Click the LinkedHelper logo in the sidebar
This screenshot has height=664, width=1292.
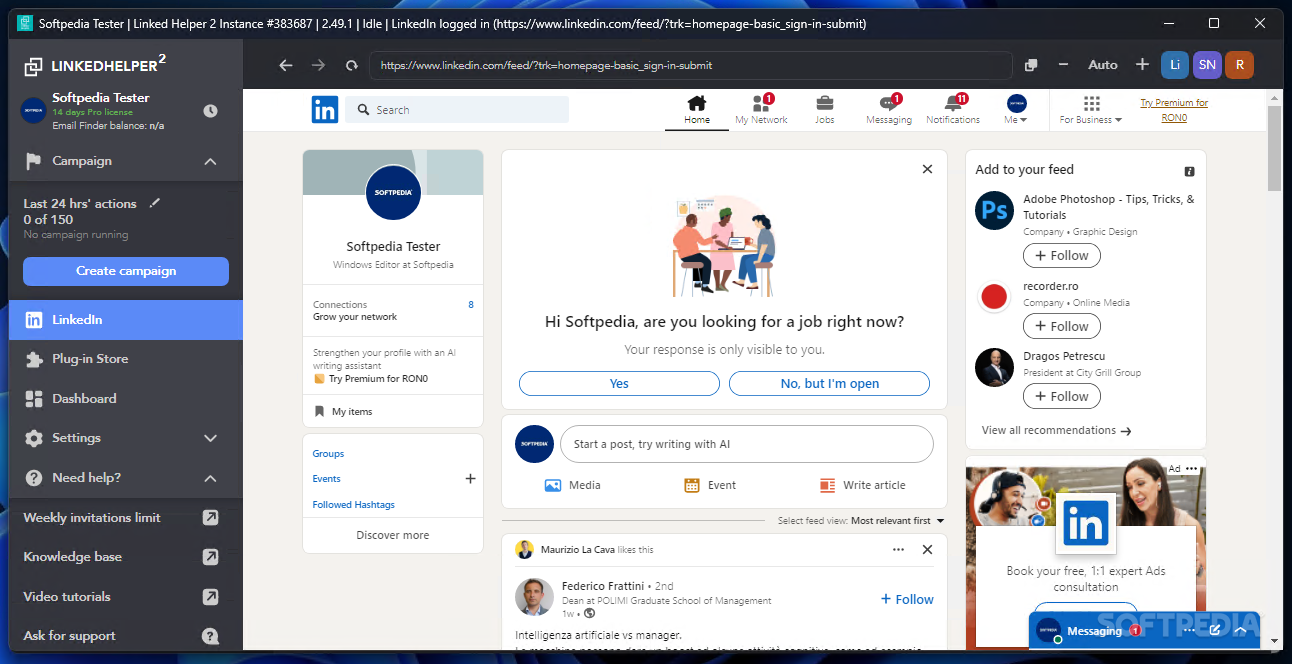point(96,65)
